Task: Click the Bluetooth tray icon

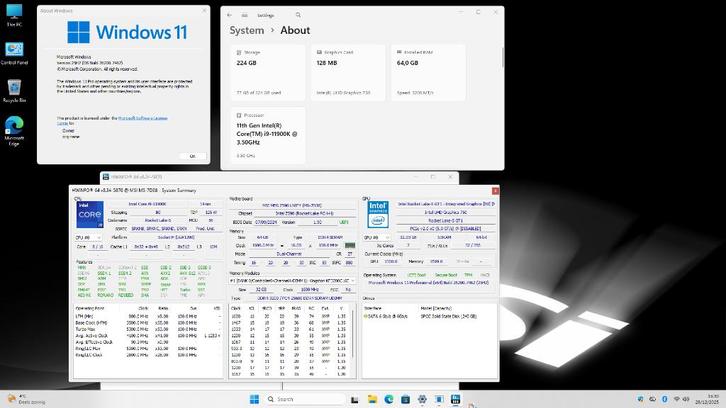Action: pyautogui.click(x=664, y=399)
